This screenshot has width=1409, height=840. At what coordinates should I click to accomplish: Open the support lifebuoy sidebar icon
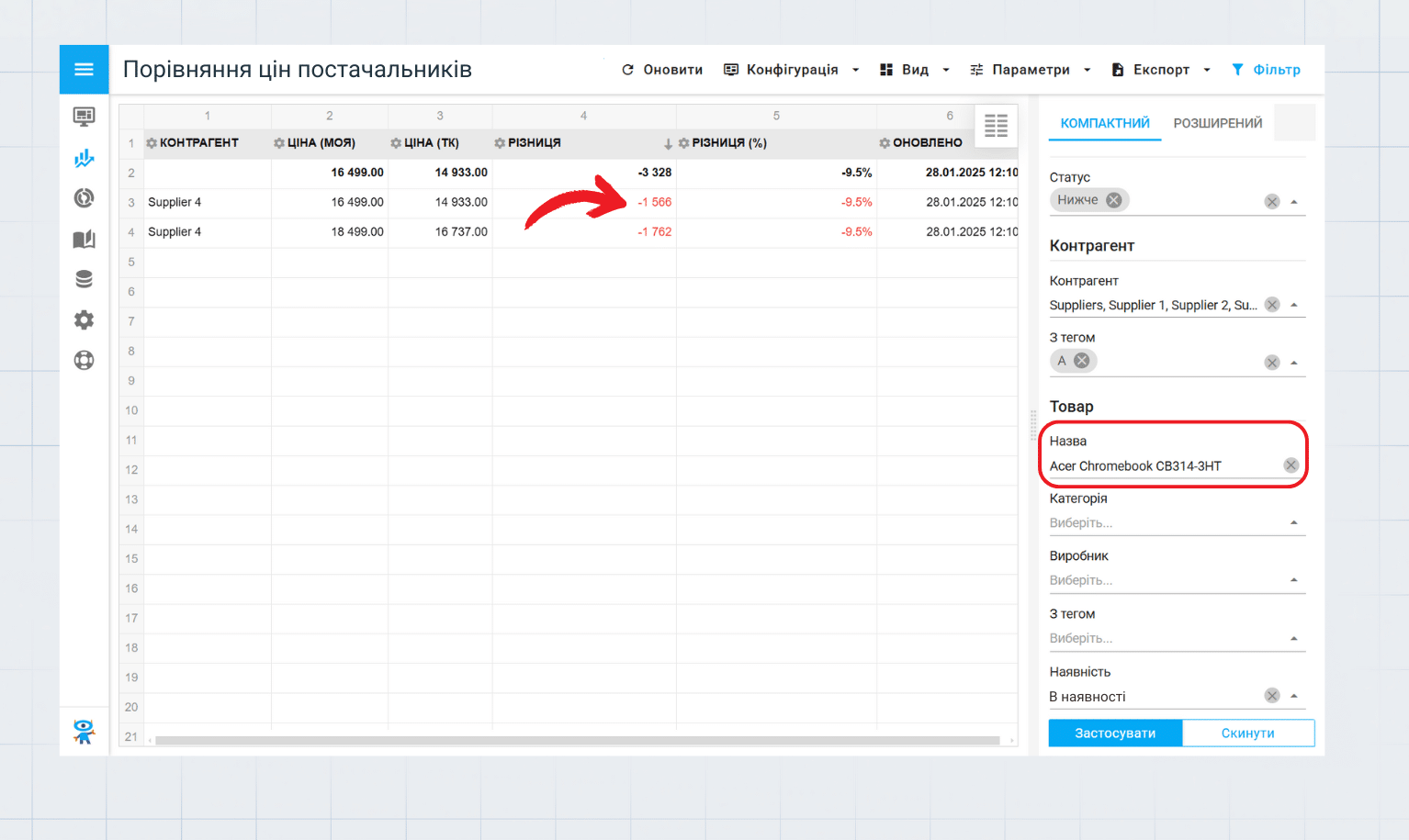84,360
